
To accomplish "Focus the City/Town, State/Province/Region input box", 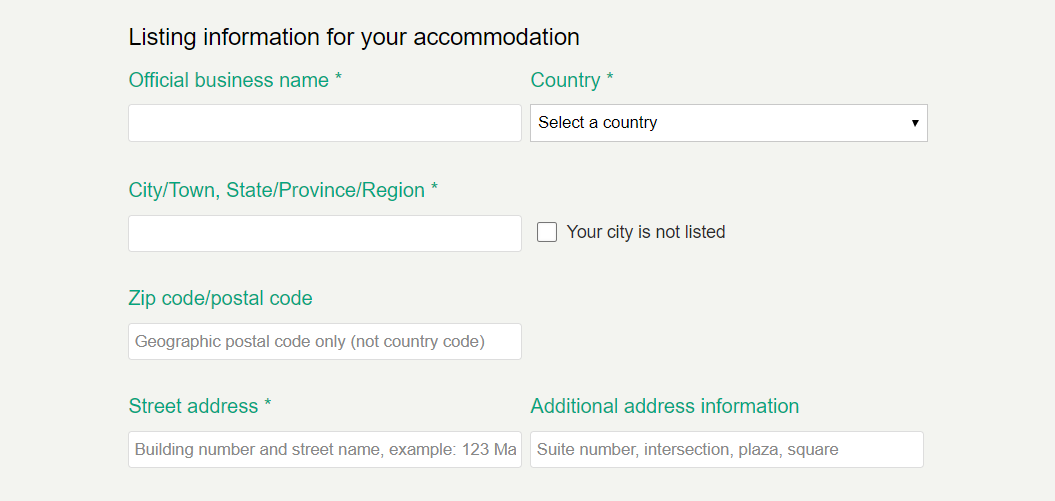I will [x=325, y=233].
